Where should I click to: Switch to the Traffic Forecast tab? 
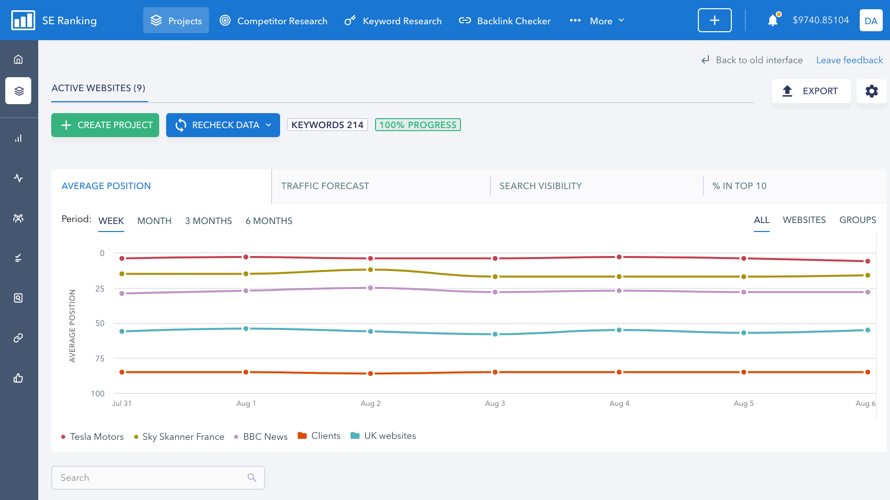[x=325, y=186]
